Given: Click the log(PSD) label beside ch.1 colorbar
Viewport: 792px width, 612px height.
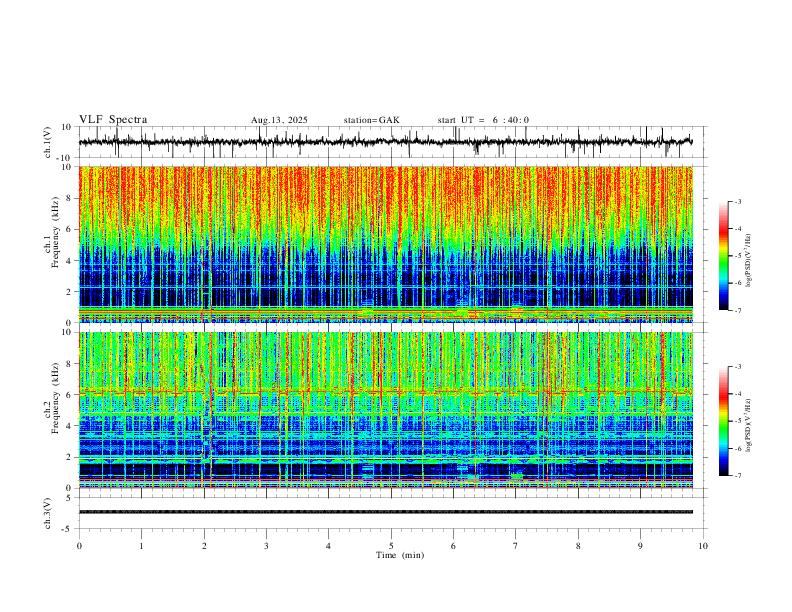Looking at the screenshot, I should tap(749, 261).
